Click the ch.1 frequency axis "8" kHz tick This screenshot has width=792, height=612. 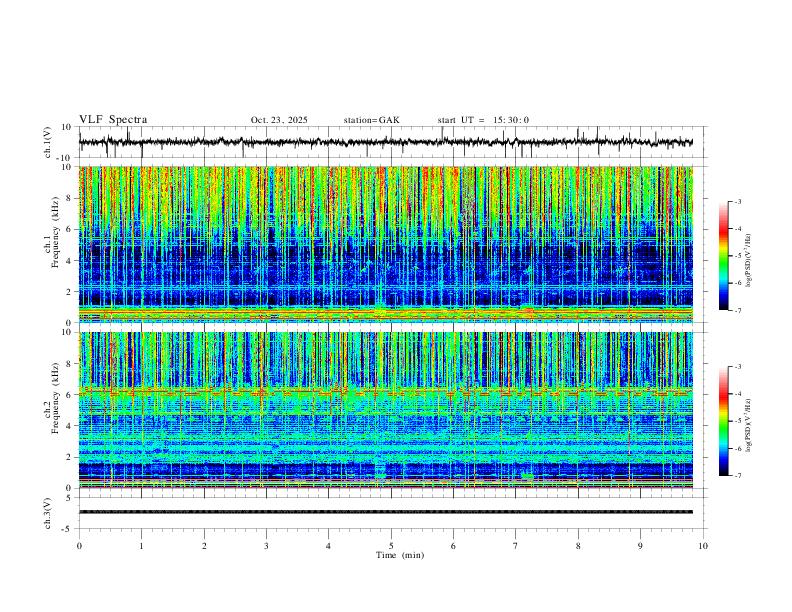70,198
